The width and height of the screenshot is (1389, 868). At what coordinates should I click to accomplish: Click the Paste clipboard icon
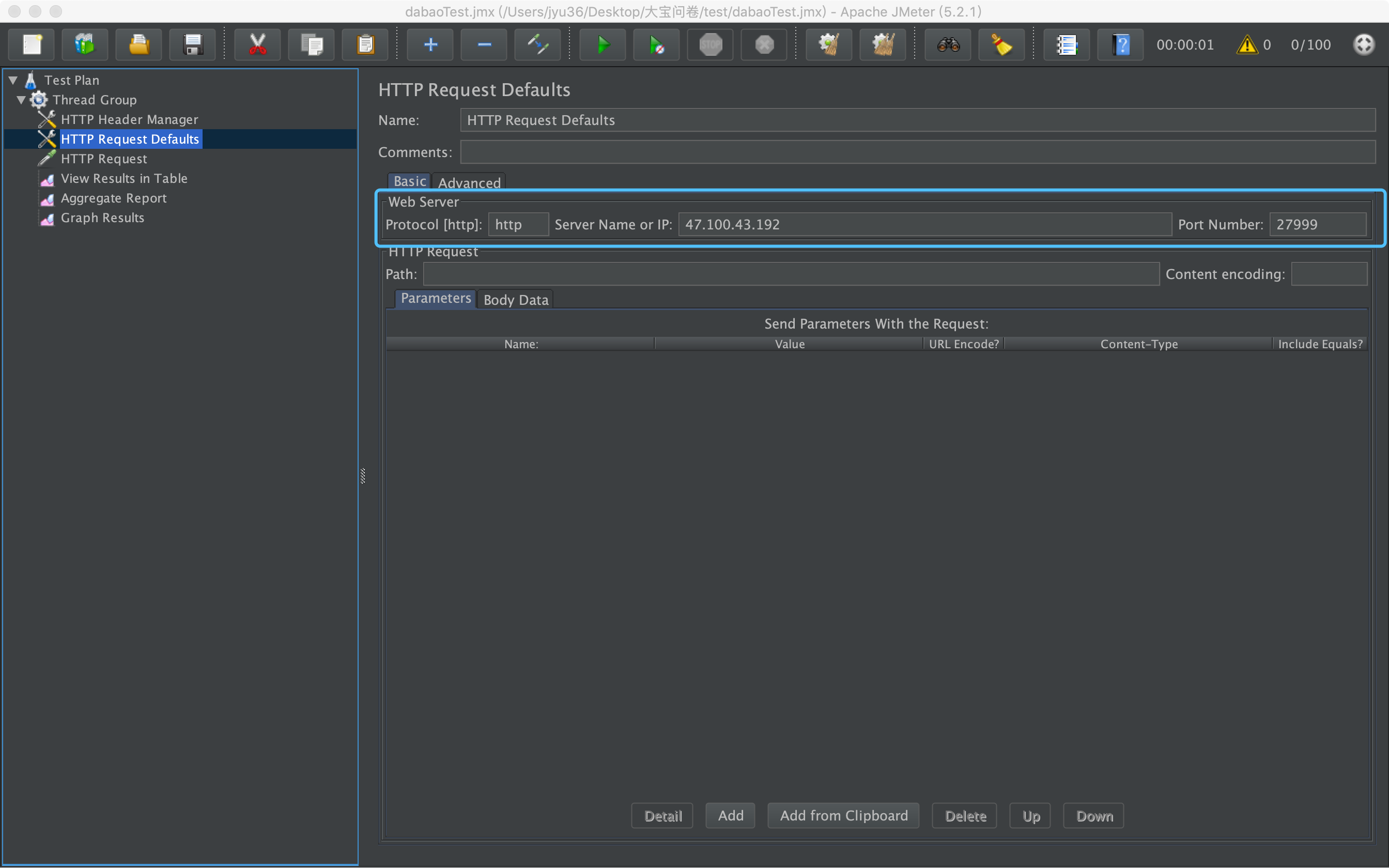coord(366,45)
